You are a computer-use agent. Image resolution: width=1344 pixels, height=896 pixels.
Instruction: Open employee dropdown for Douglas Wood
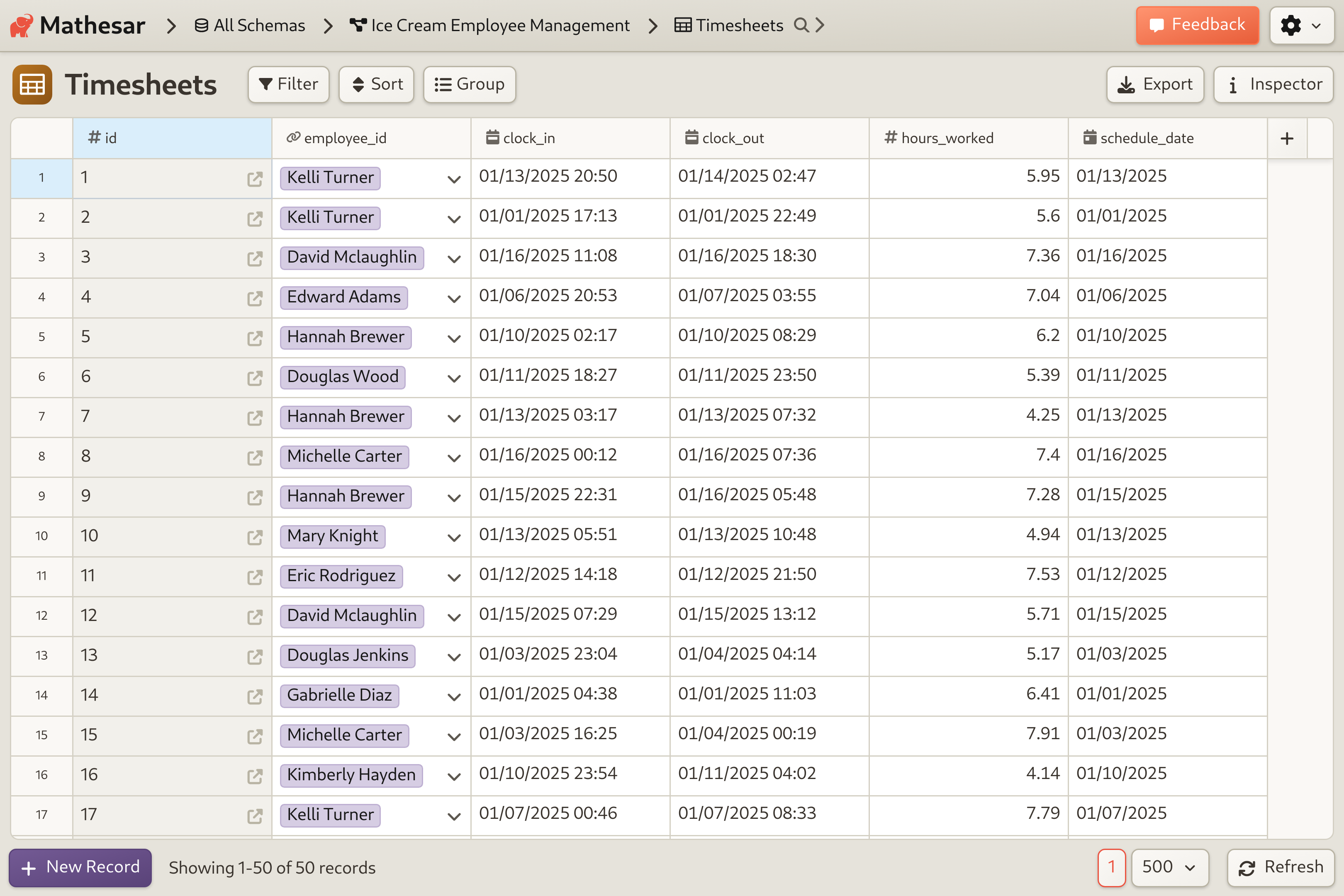tap(454, 378)
